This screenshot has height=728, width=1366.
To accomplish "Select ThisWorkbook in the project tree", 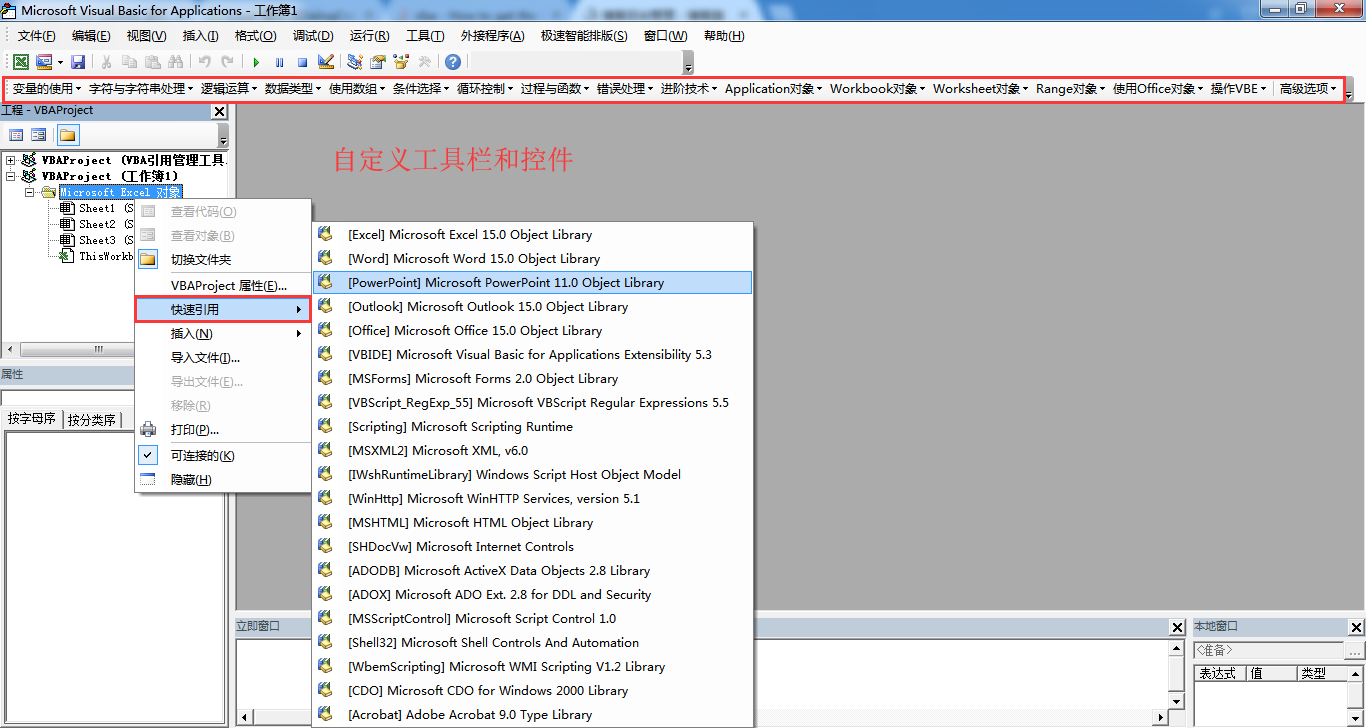I will coord(97,256).
